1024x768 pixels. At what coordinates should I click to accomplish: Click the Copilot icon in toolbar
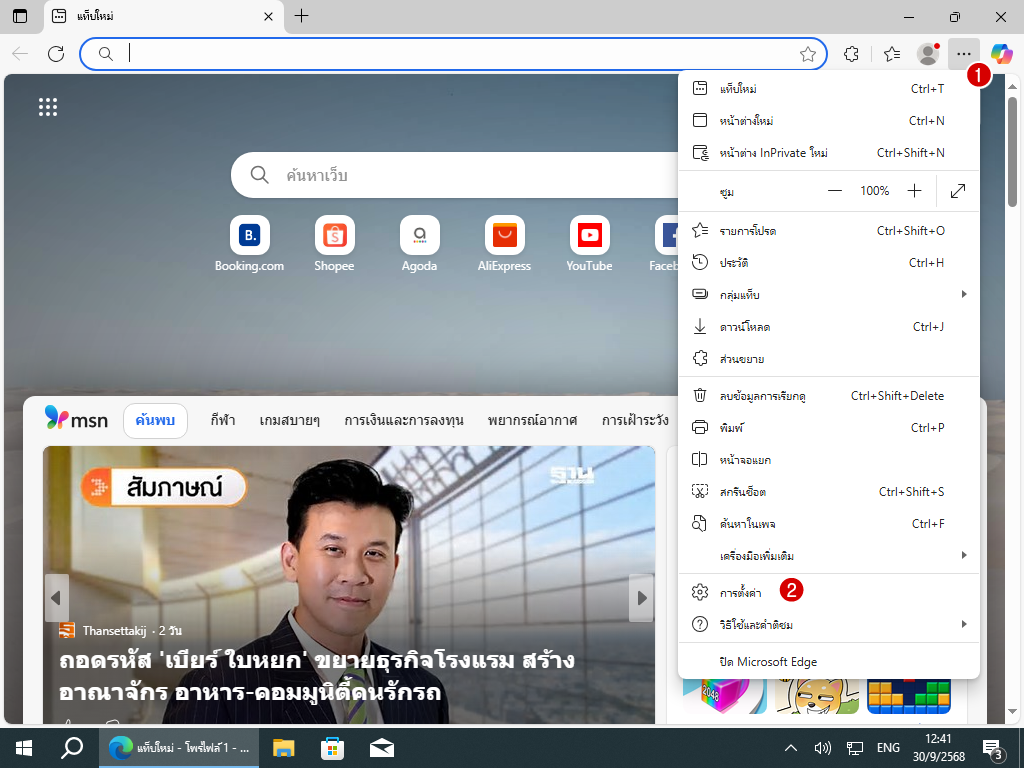[x=1002, y=53]
